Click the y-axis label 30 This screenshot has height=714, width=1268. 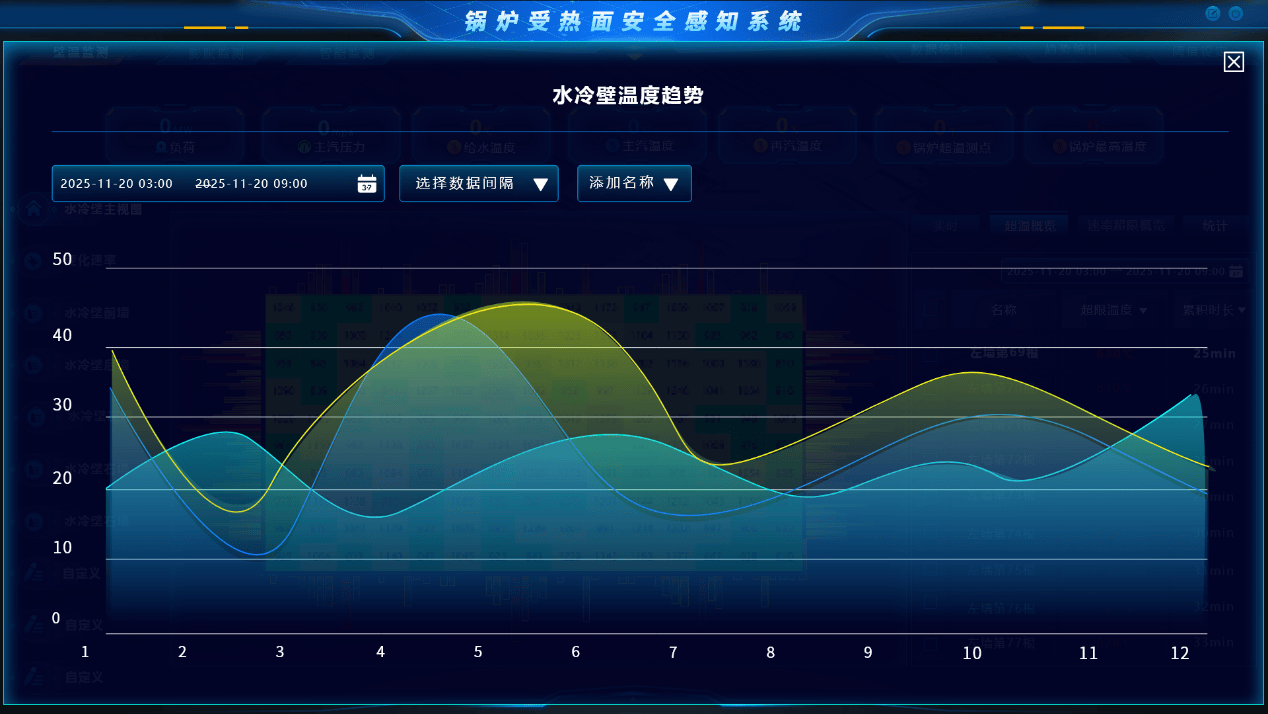pyautogui.click(x=62, y=405)
